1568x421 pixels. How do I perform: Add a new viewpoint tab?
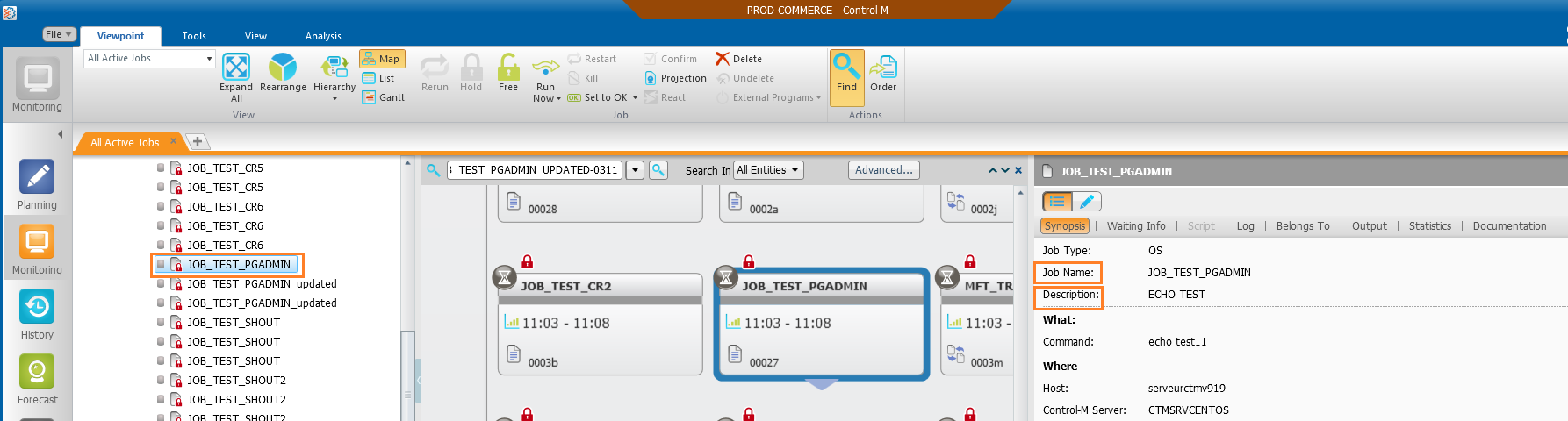(x=198, y=141)
